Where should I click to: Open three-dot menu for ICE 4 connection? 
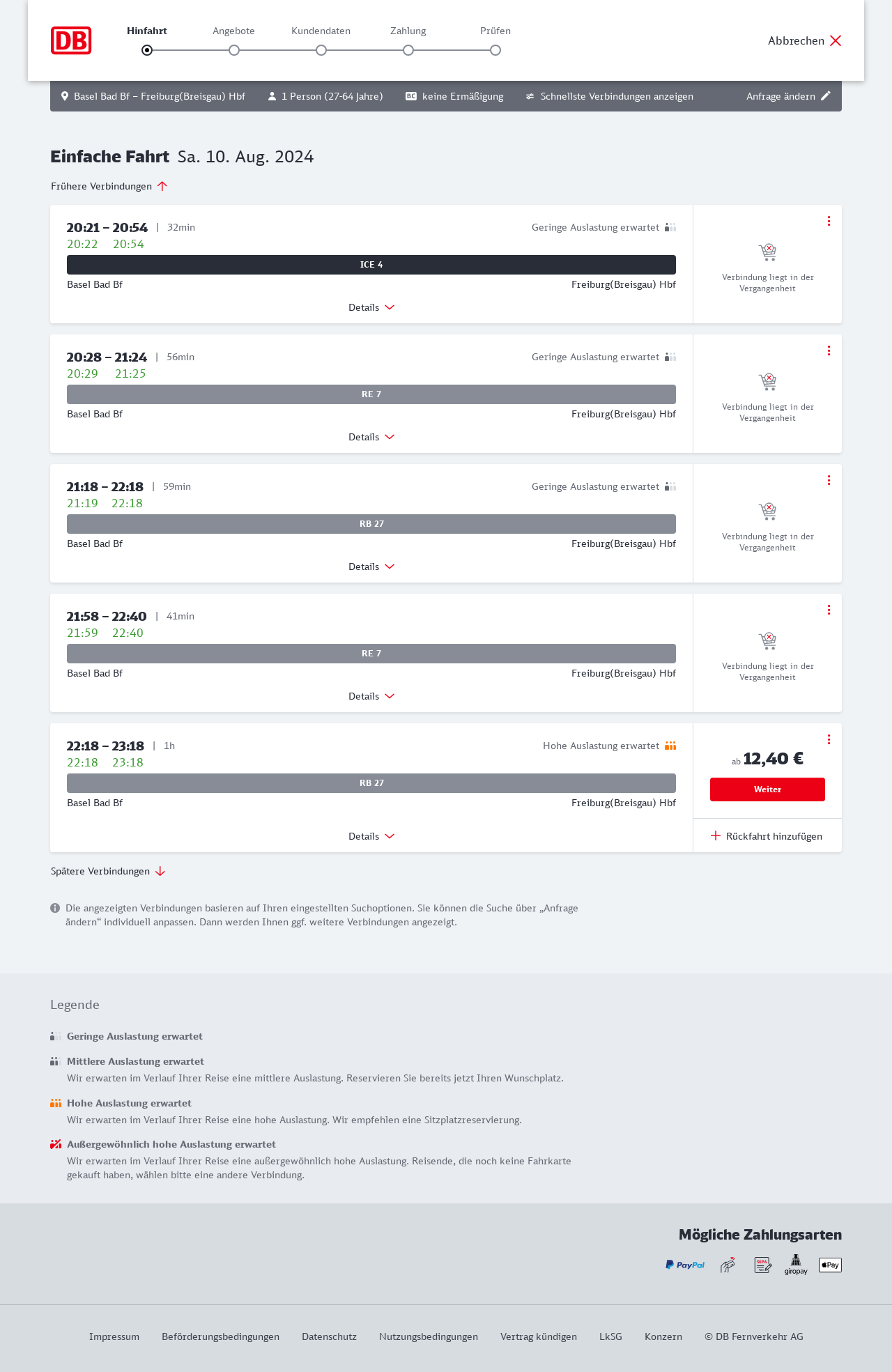829,221
